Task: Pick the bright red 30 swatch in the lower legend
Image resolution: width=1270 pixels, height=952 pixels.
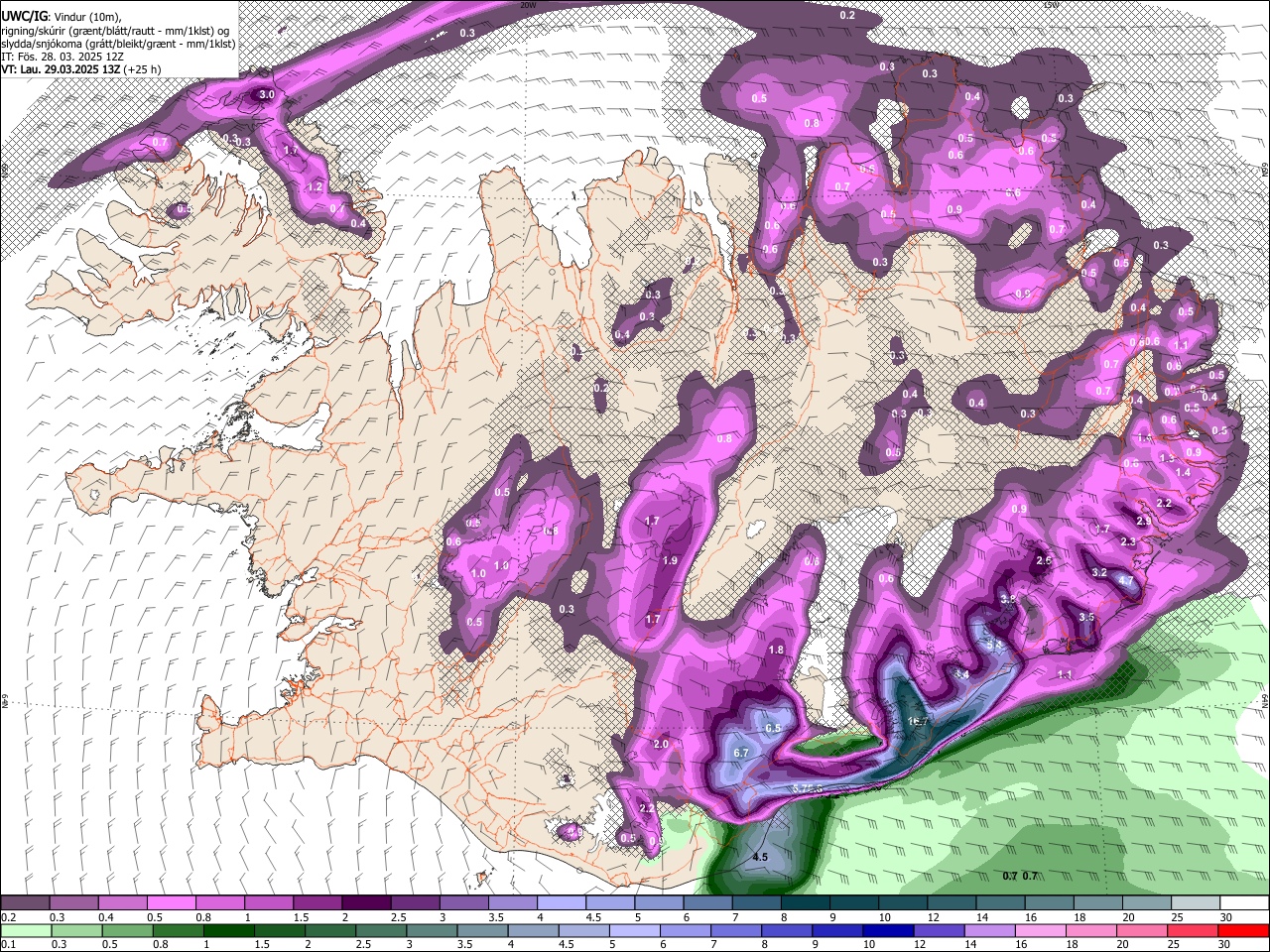Action: tap(1243, 930)
